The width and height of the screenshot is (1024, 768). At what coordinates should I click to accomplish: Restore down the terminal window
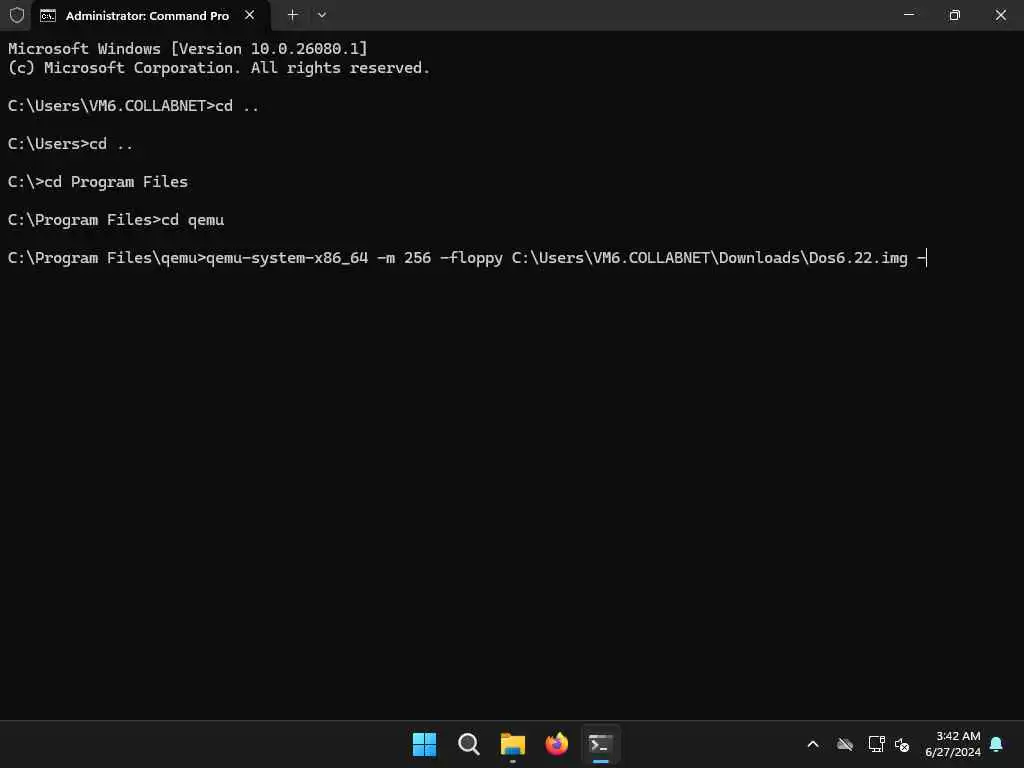[x=954, y=15]
